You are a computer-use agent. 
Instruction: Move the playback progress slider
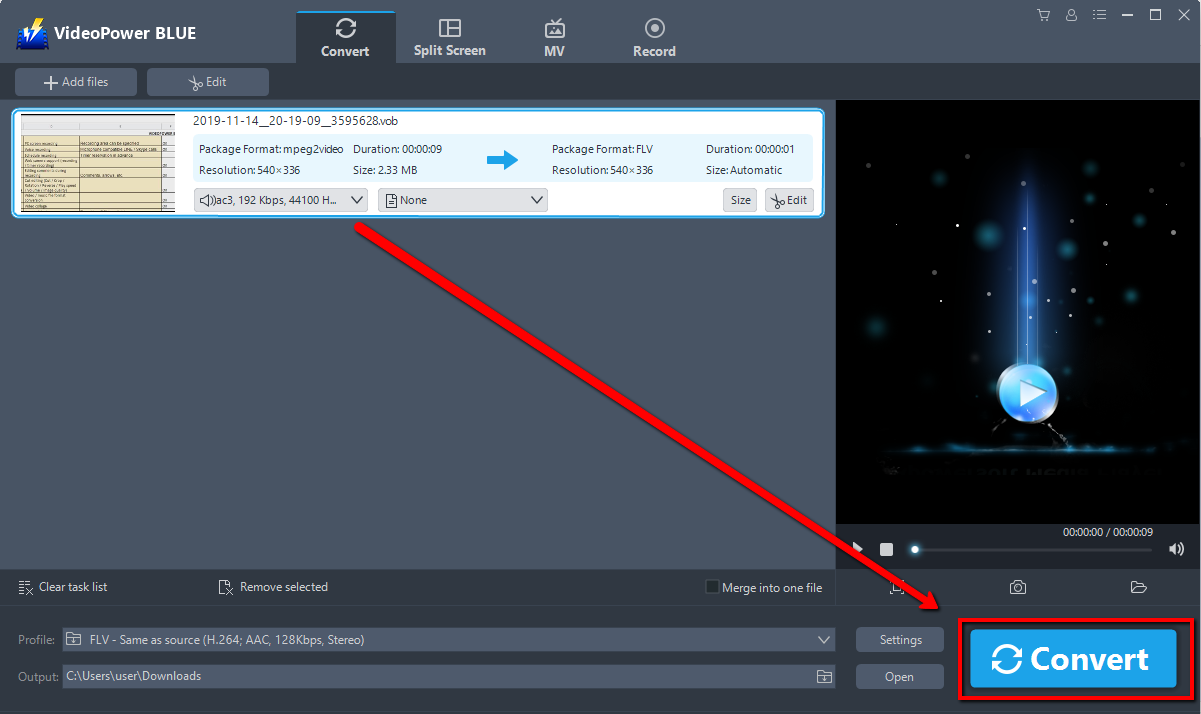(x=914, y=549)
